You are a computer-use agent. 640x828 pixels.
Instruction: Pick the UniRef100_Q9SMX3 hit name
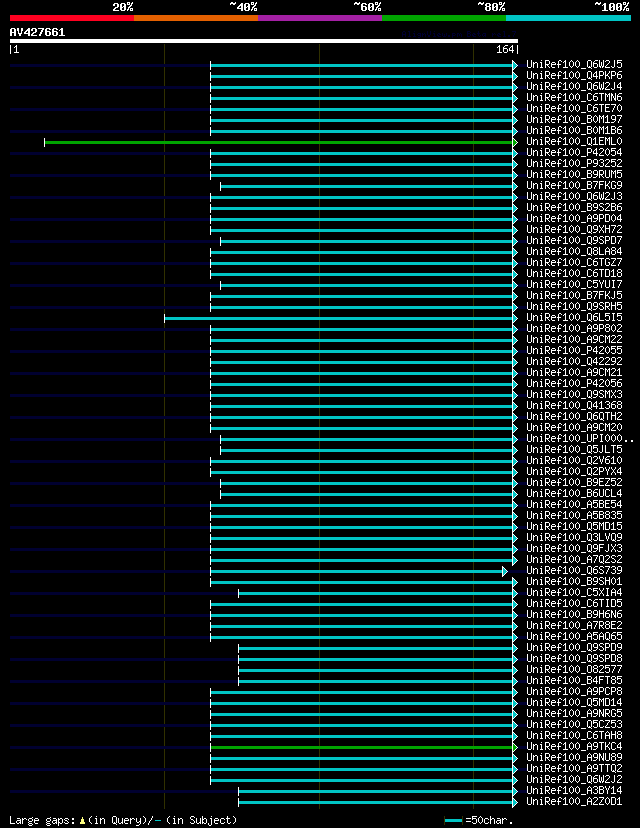tap(574, 394)
